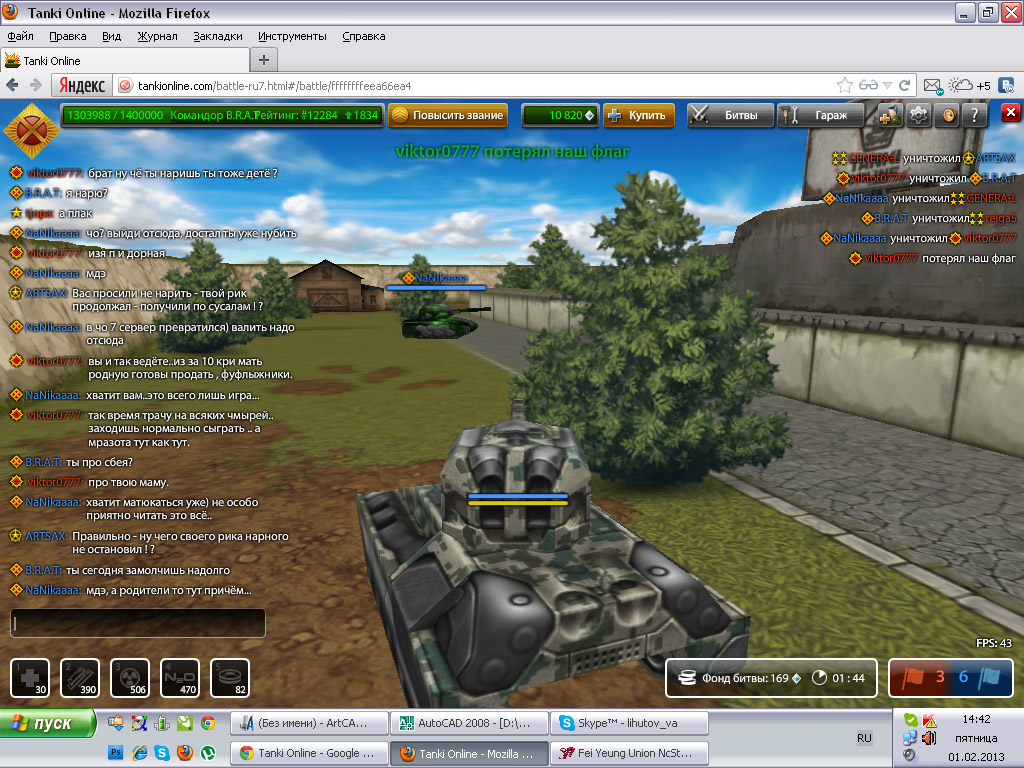This screenshot has height=768, width=1024.
Task: Click the VKontakte toolbar icon
Action: pyautogui.click(x=1006, y=86)
